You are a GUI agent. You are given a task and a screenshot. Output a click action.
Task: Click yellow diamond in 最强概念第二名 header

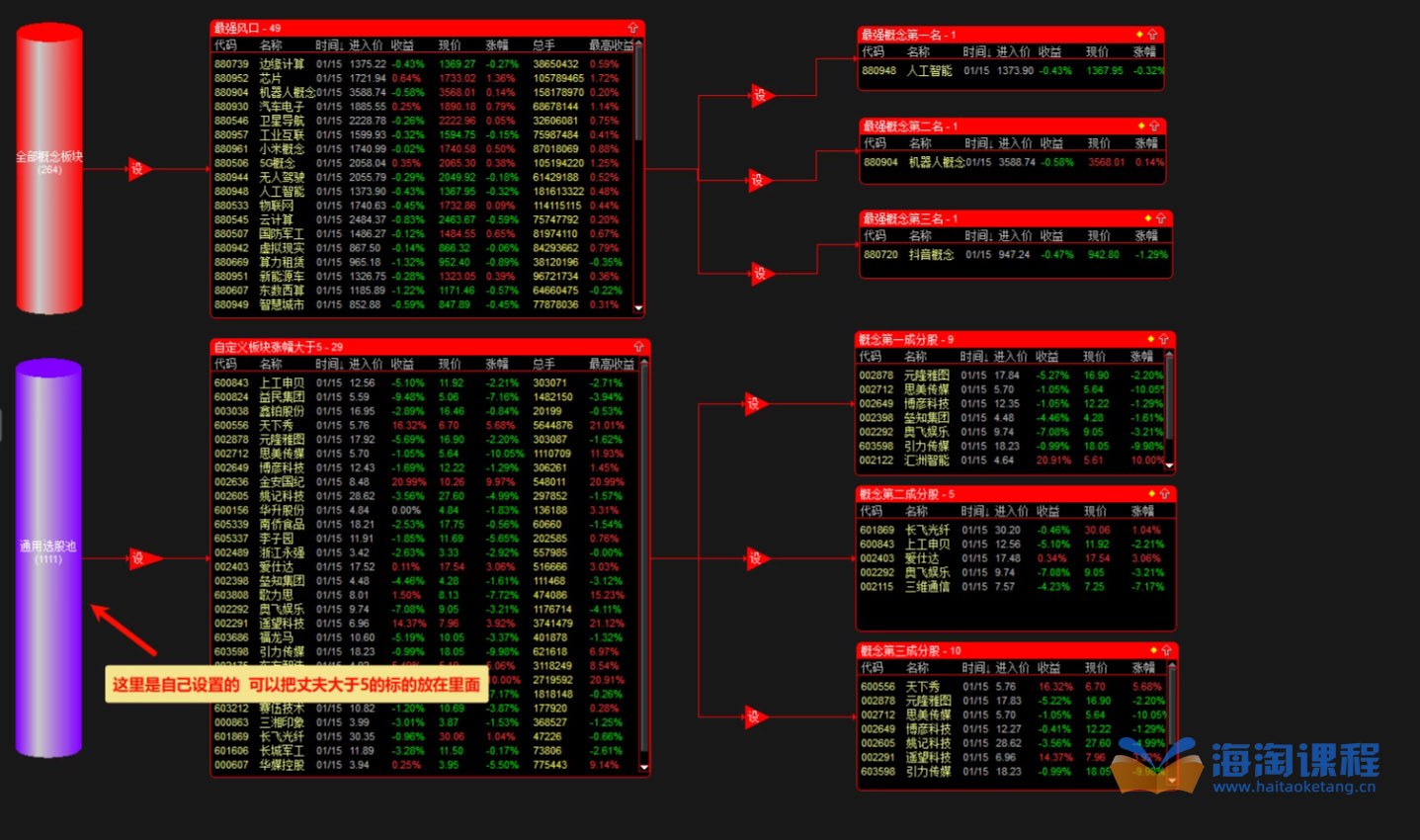click(x=1141, y=126)
